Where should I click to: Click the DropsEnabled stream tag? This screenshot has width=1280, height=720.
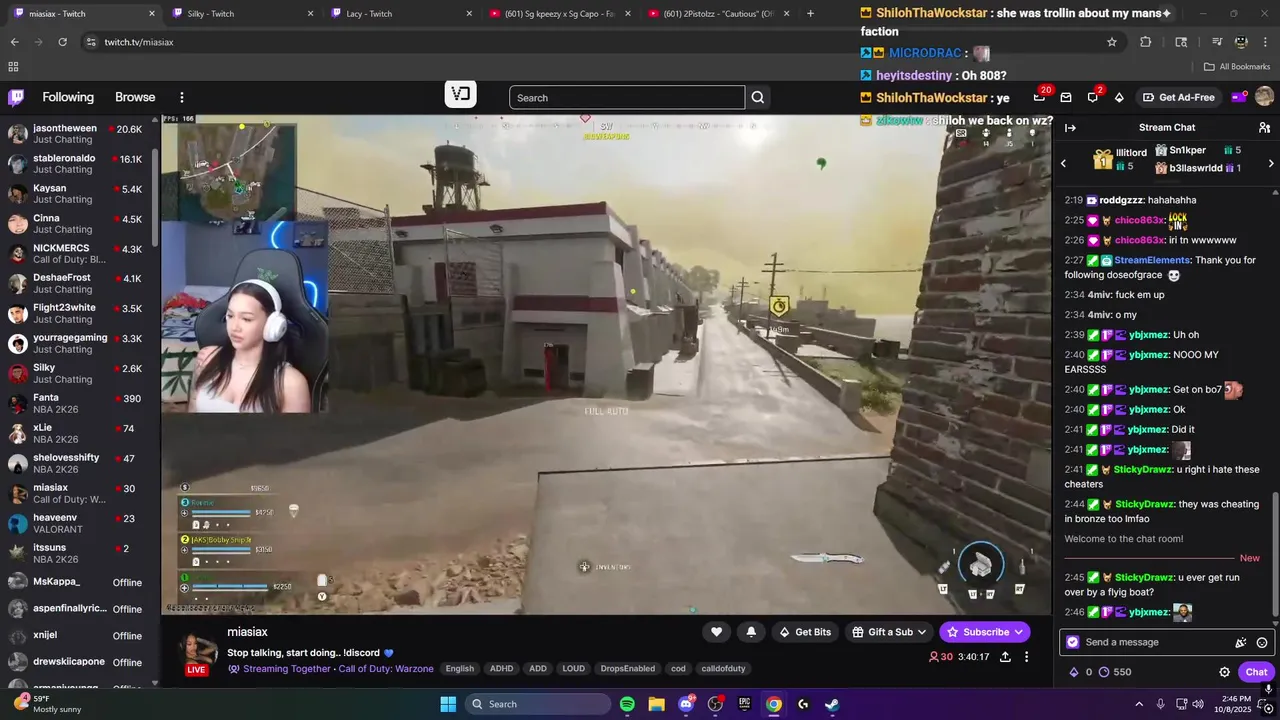(x=628, y=669)
